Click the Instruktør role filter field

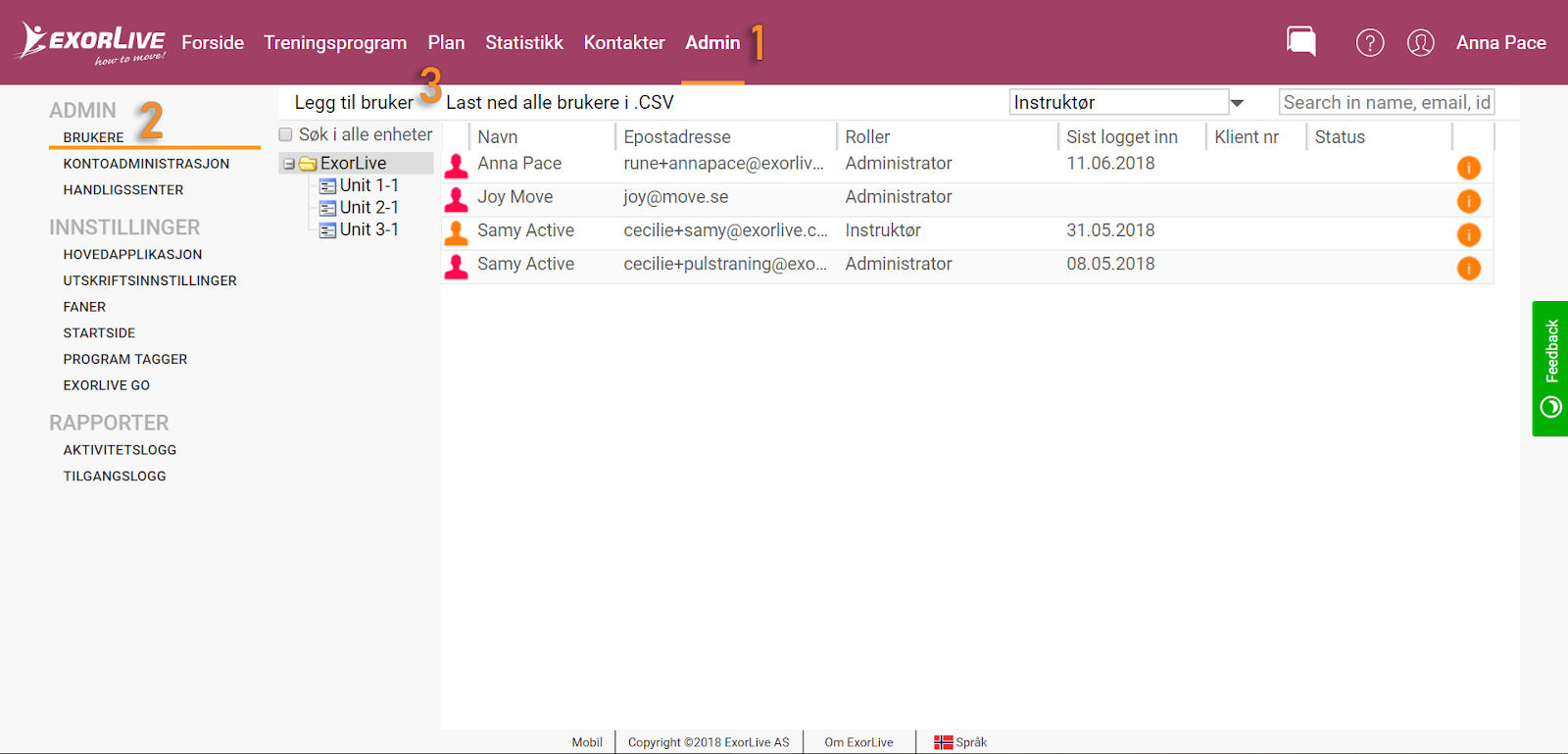(x=1119, y=102)
